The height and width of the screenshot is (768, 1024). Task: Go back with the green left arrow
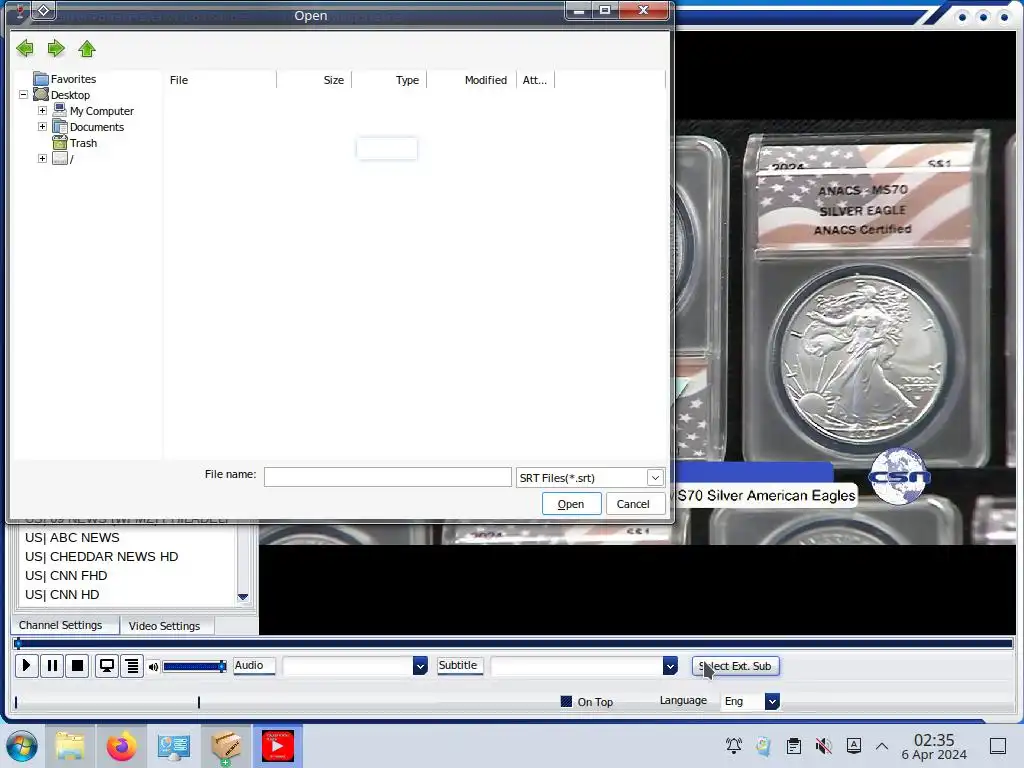25,48
